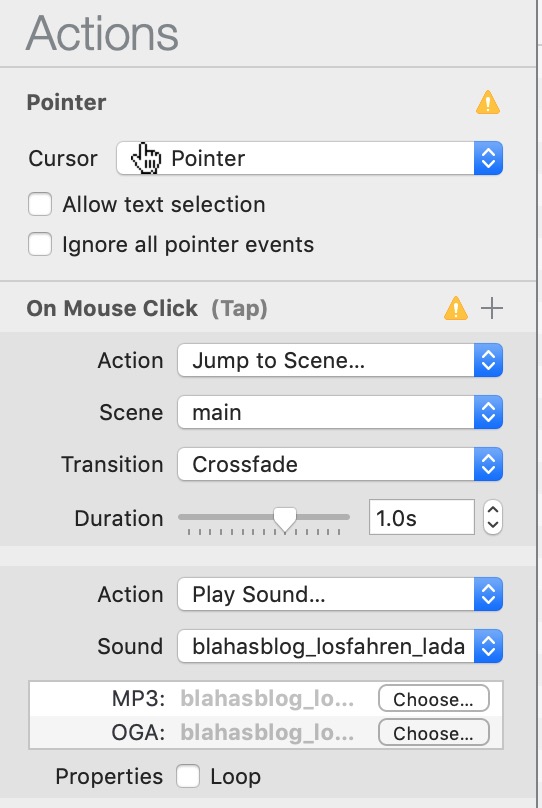Decrease duration with the stepper down arrow
The image size is (542, 808).
tap(493, 525)
